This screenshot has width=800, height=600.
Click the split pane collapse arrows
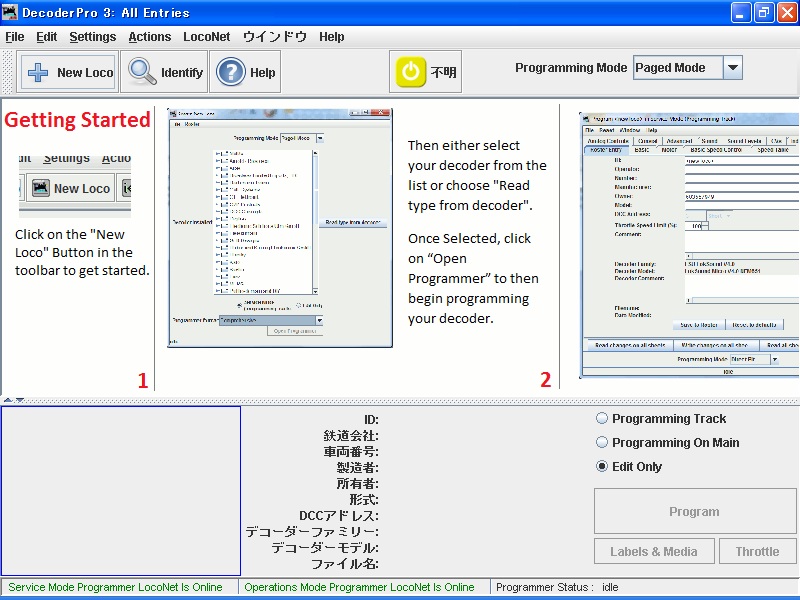click(x=14, y=401)
